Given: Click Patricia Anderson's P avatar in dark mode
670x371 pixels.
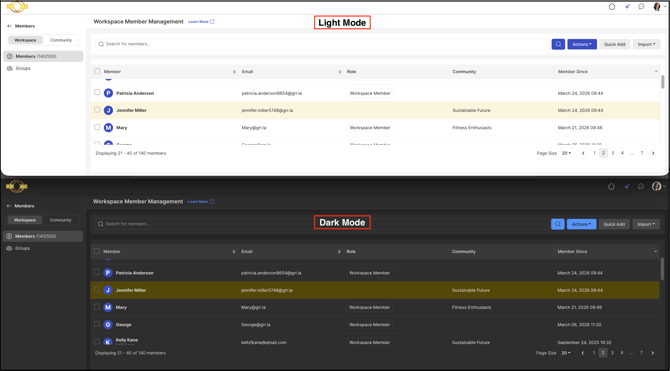Looking at the screenshot, I should 108,273.
